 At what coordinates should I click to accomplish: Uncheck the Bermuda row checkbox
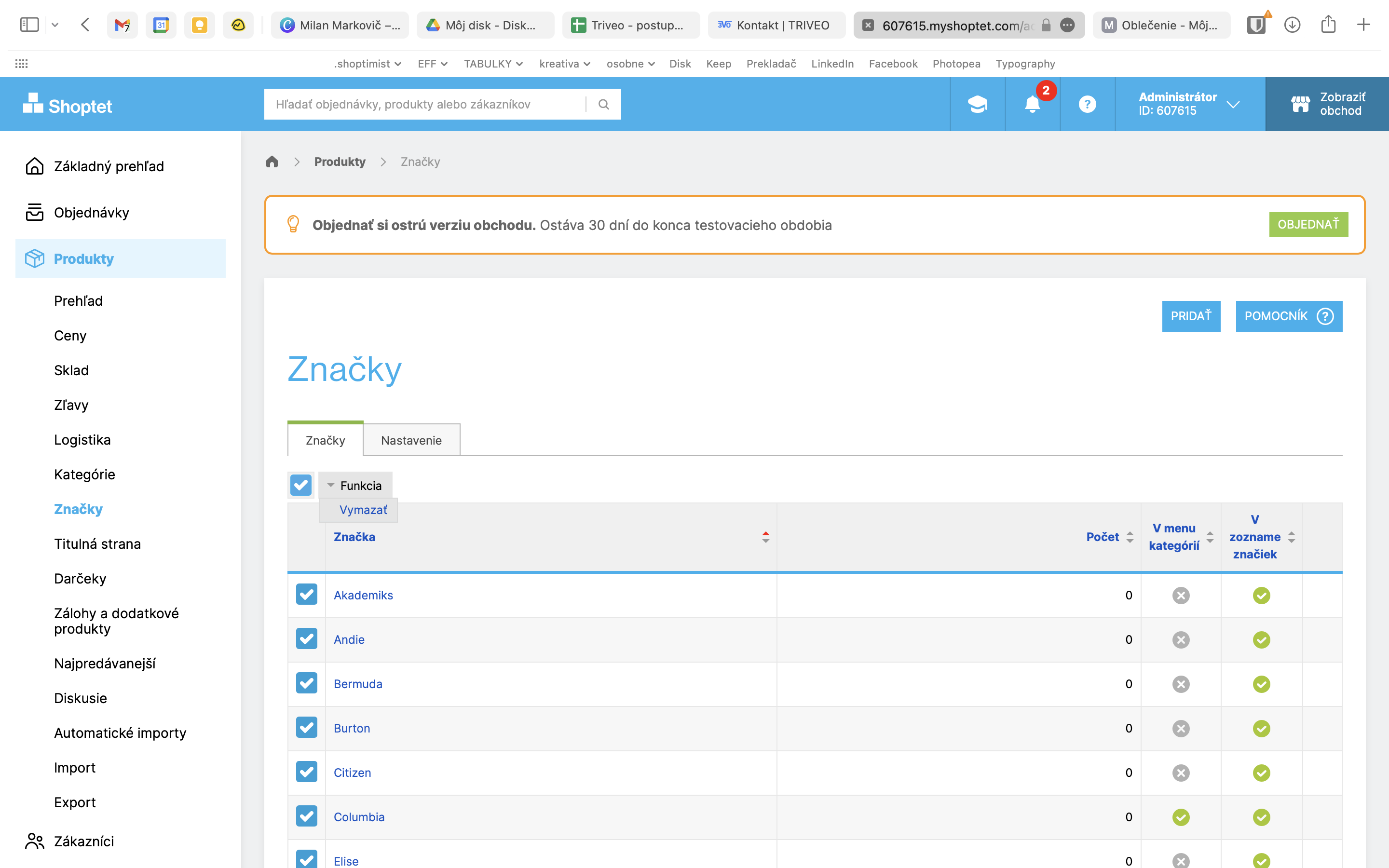[307, 683]
